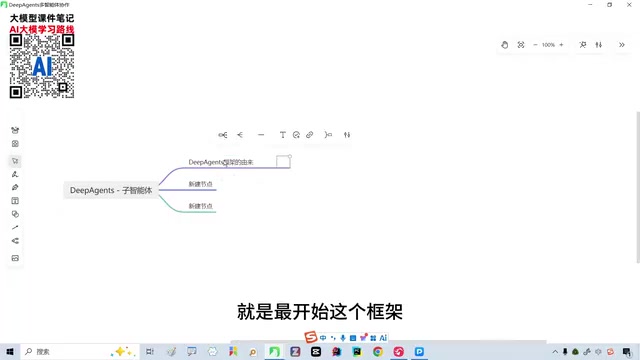
Task: Open style settings sliders in top toolbar
Action: (x=598, y=45)
